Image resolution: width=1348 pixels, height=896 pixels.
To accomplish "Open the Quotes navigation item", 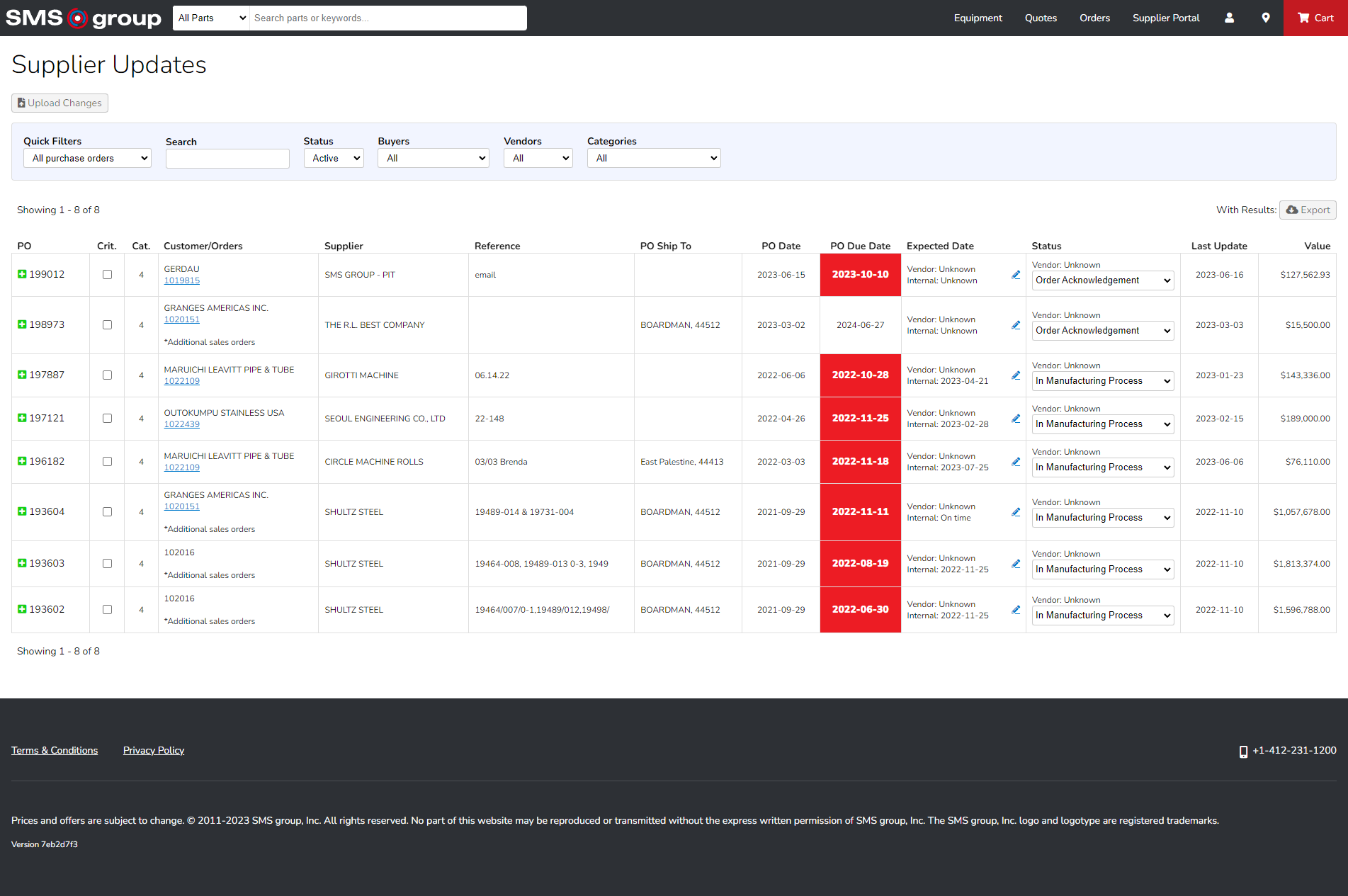I will [x=1040, y=18].
